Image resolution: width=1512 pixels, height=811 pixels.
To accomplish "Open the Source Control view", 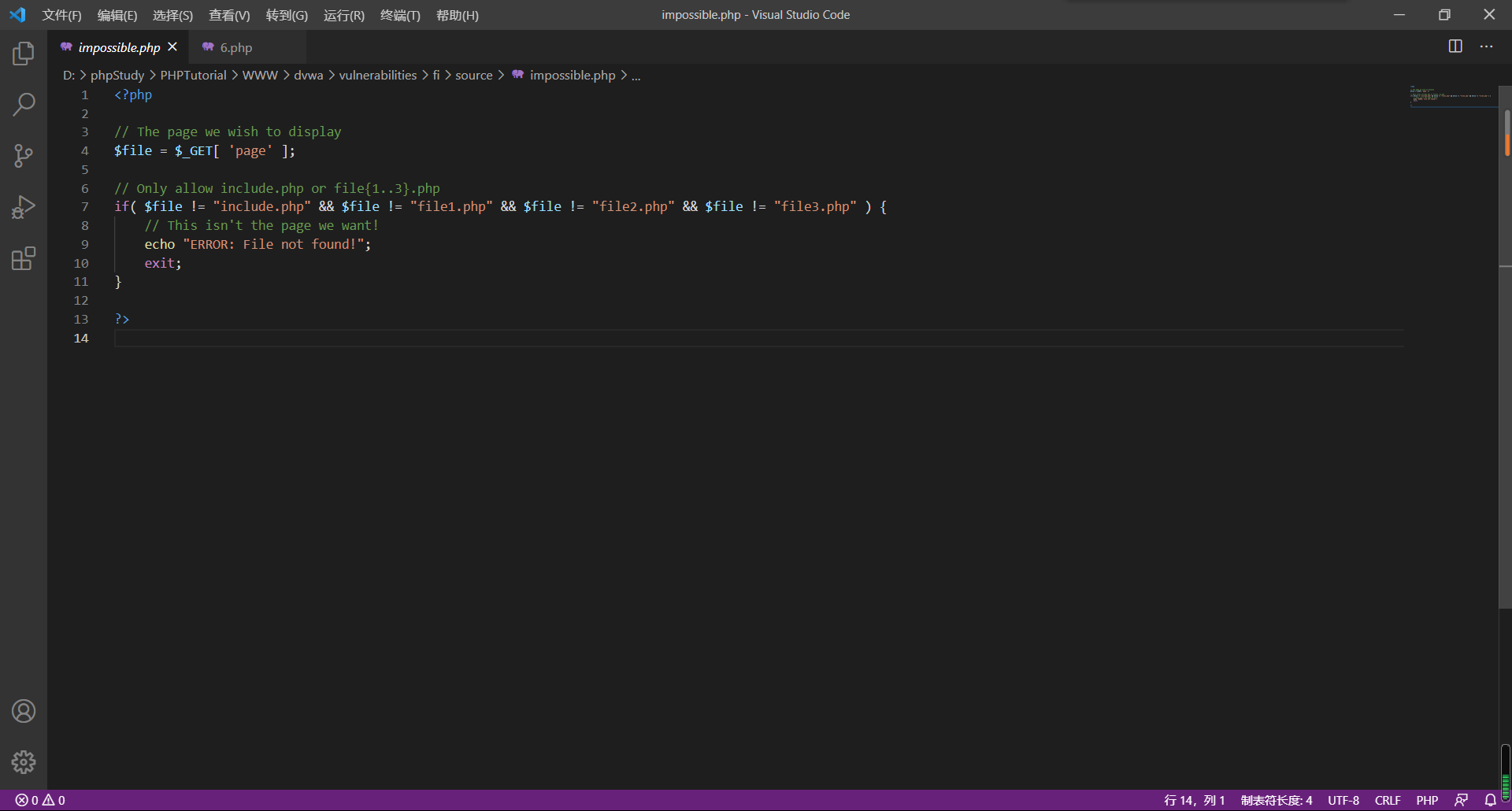I will [x=24, y=155].
